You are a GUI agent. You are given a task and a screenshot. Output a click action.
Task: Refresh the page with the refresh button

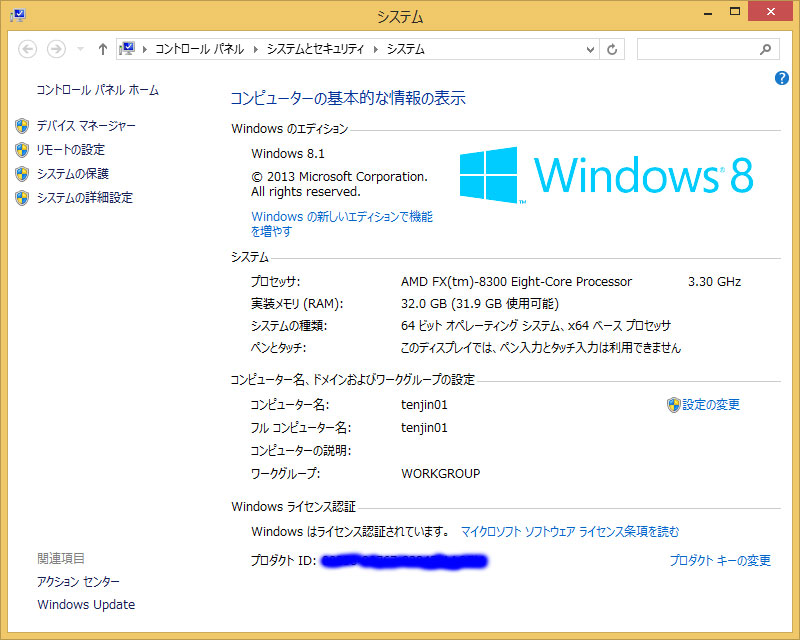point(612,50)
